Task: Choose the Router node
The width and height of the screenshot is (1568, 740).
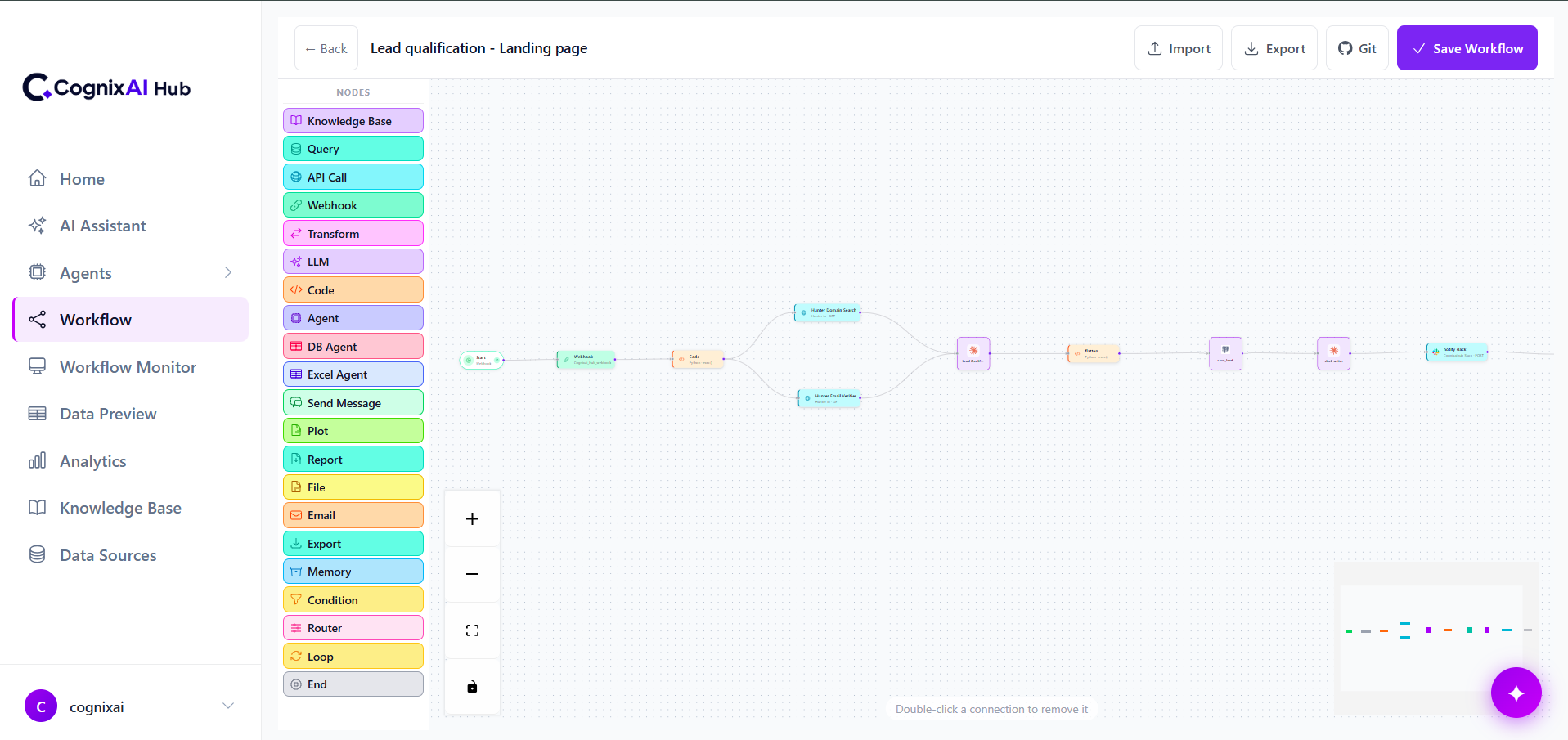Action: point(353,628)
